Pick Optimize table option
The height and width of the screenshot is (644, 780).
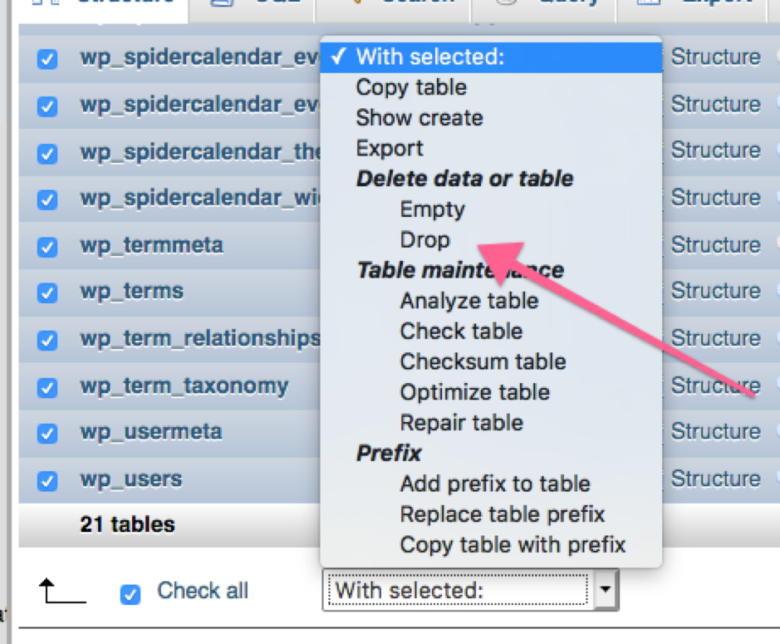click(475, 392)
